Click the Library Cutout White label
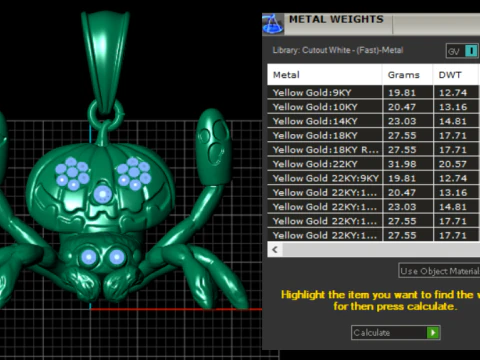This screenshot has height=360, width=480. (x=338, y=50)
